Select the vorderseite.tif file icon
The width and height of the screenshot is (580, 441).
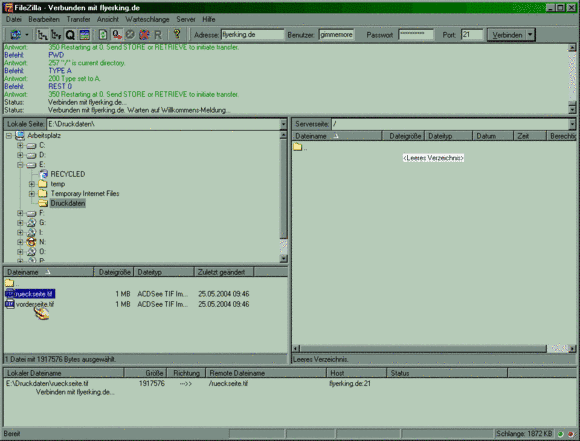pyautogui.click(x=10, y=304)
